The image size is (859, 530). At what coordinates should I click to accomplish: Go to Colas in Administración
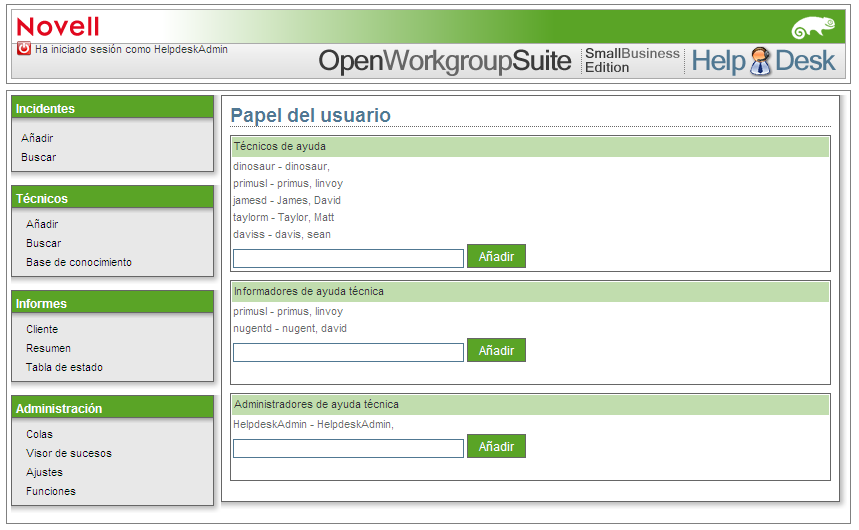pyautogui.click(x=39, y=434)
